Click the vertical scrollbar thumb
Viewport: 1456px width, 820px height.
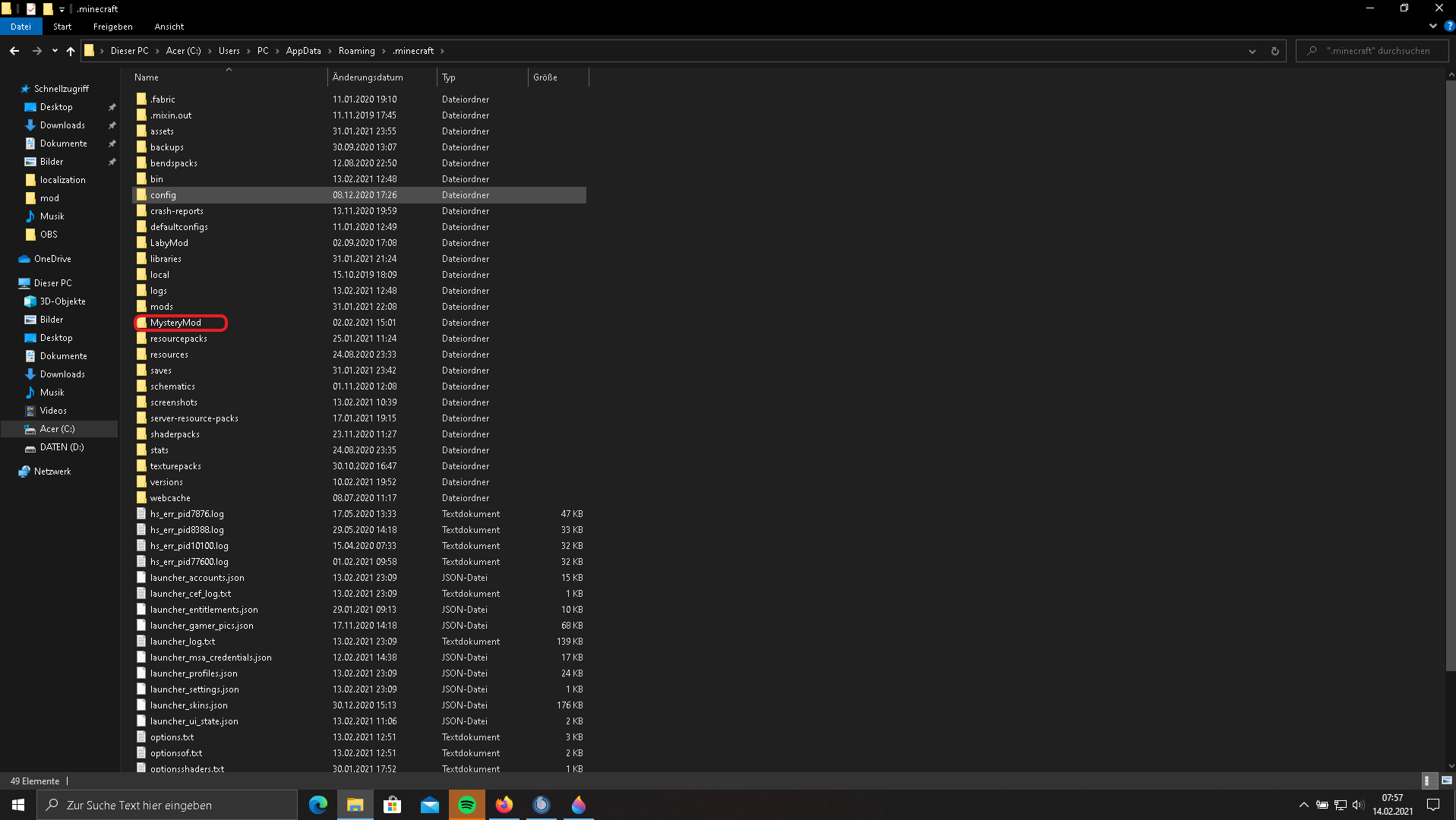1451,376
